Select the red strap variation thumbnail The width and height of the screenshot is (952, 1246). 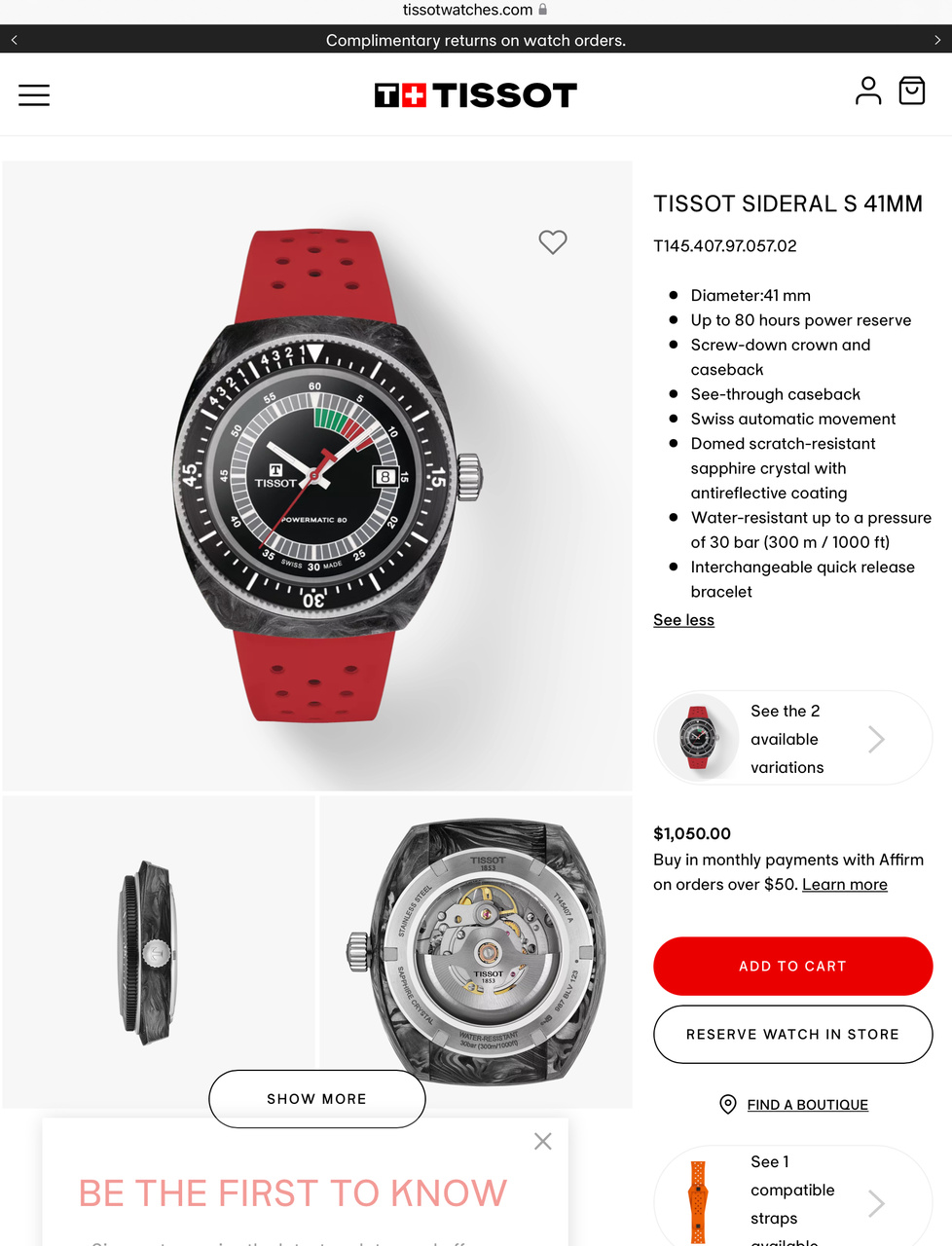[698, 738]
